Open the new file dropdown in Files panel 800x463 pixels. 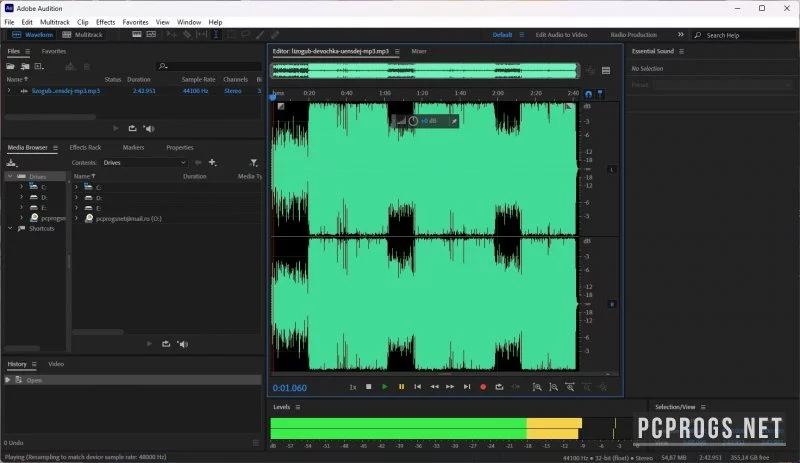coord(39,66)
